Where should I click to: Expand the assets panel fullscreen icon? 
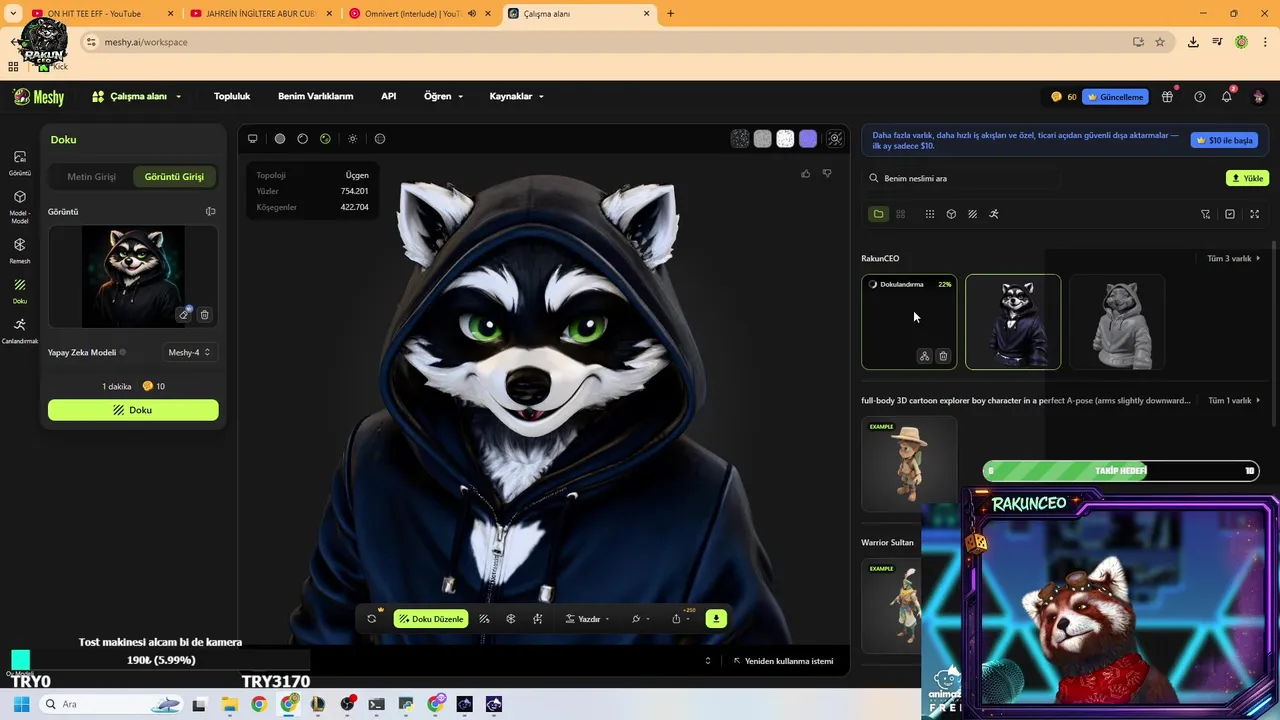click(1255, 214)
